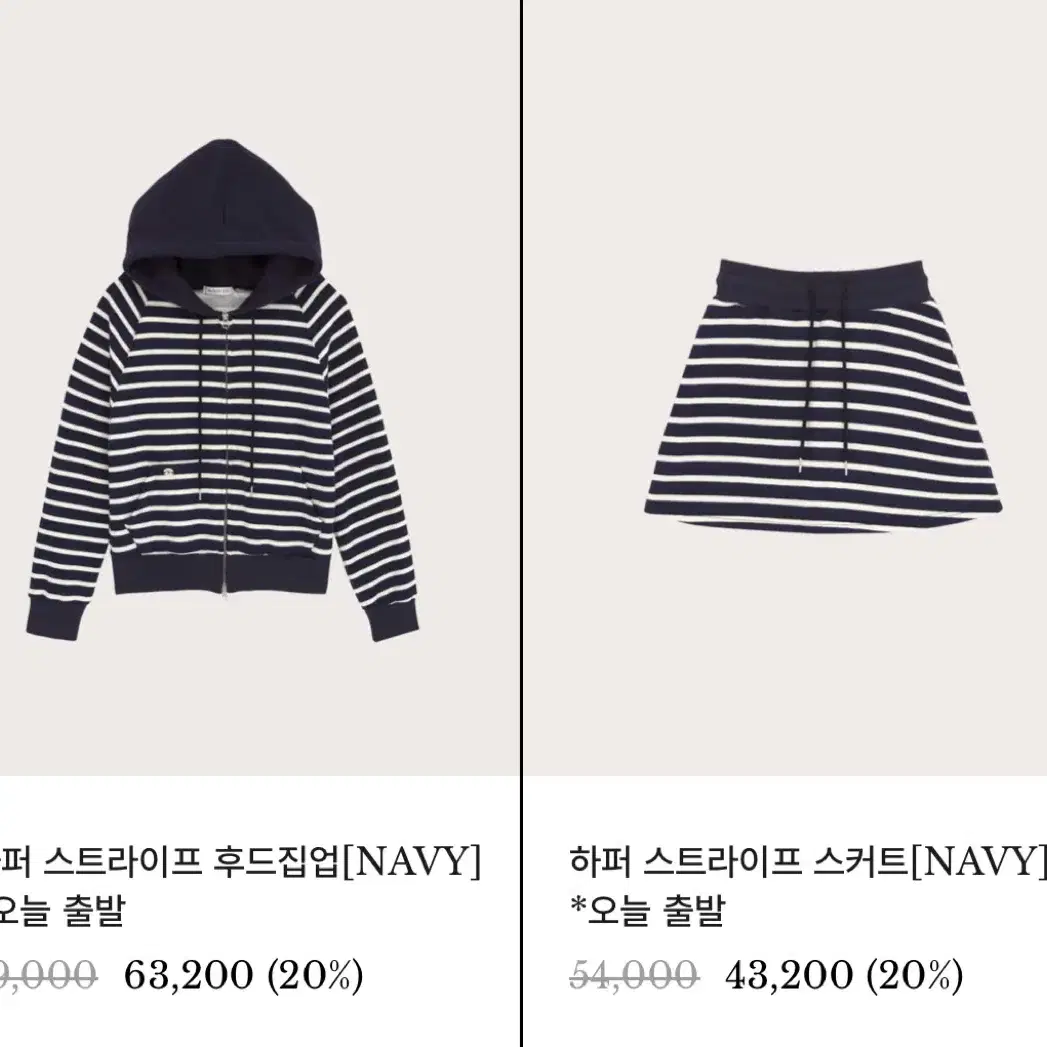Image resolution: width=1047 pixels, height=1047 pixels.
Task: Click the hoodie's right sleeve cuff
Action: coord(394,623)
